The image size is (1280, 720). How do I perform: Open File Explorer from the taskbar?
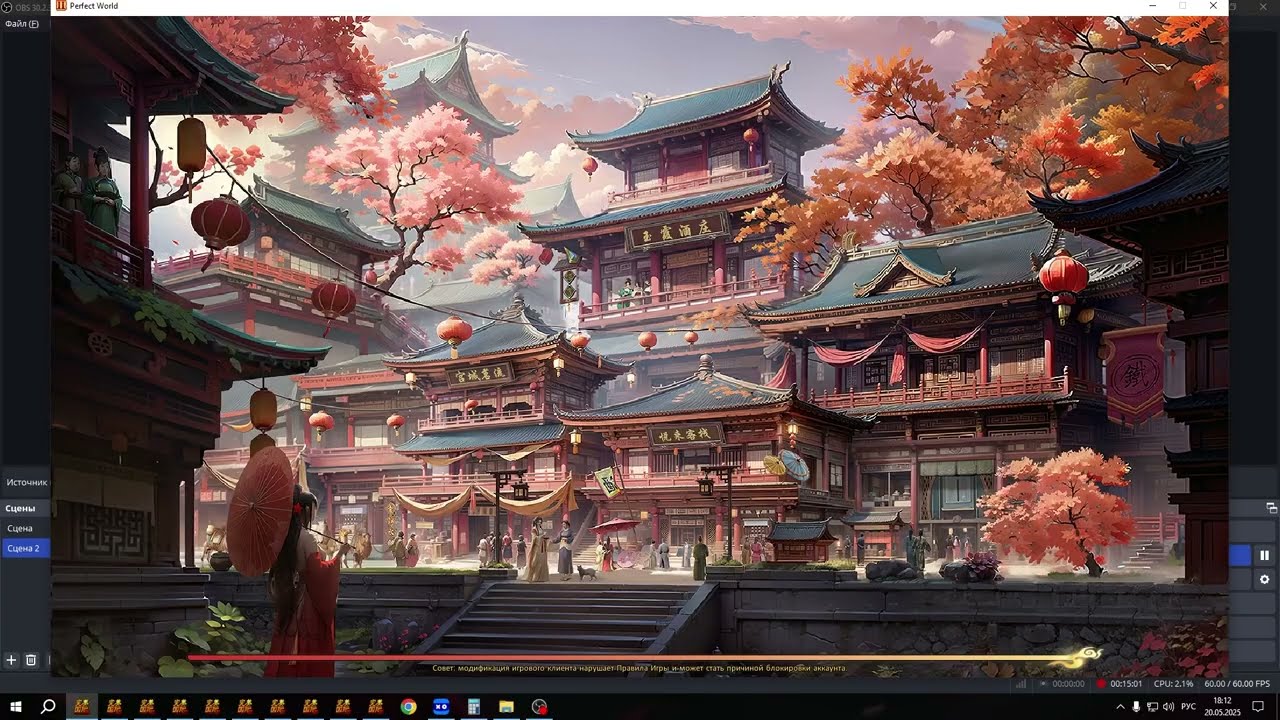tap(507, 707)
